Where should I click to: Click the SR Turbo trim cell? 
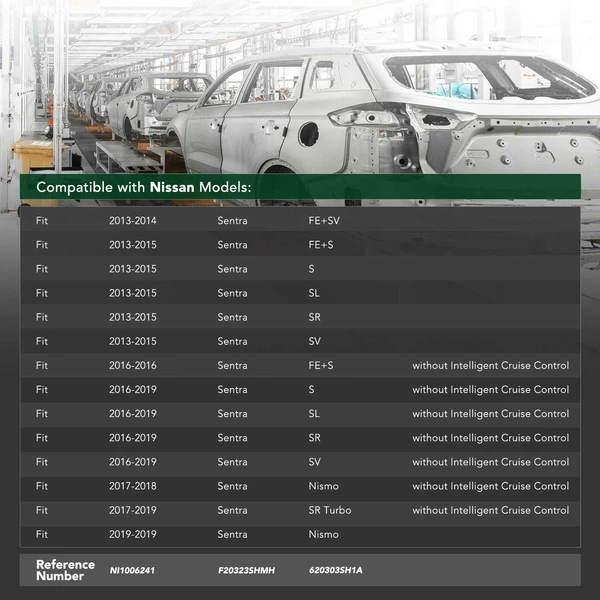[x=331, y=510]
